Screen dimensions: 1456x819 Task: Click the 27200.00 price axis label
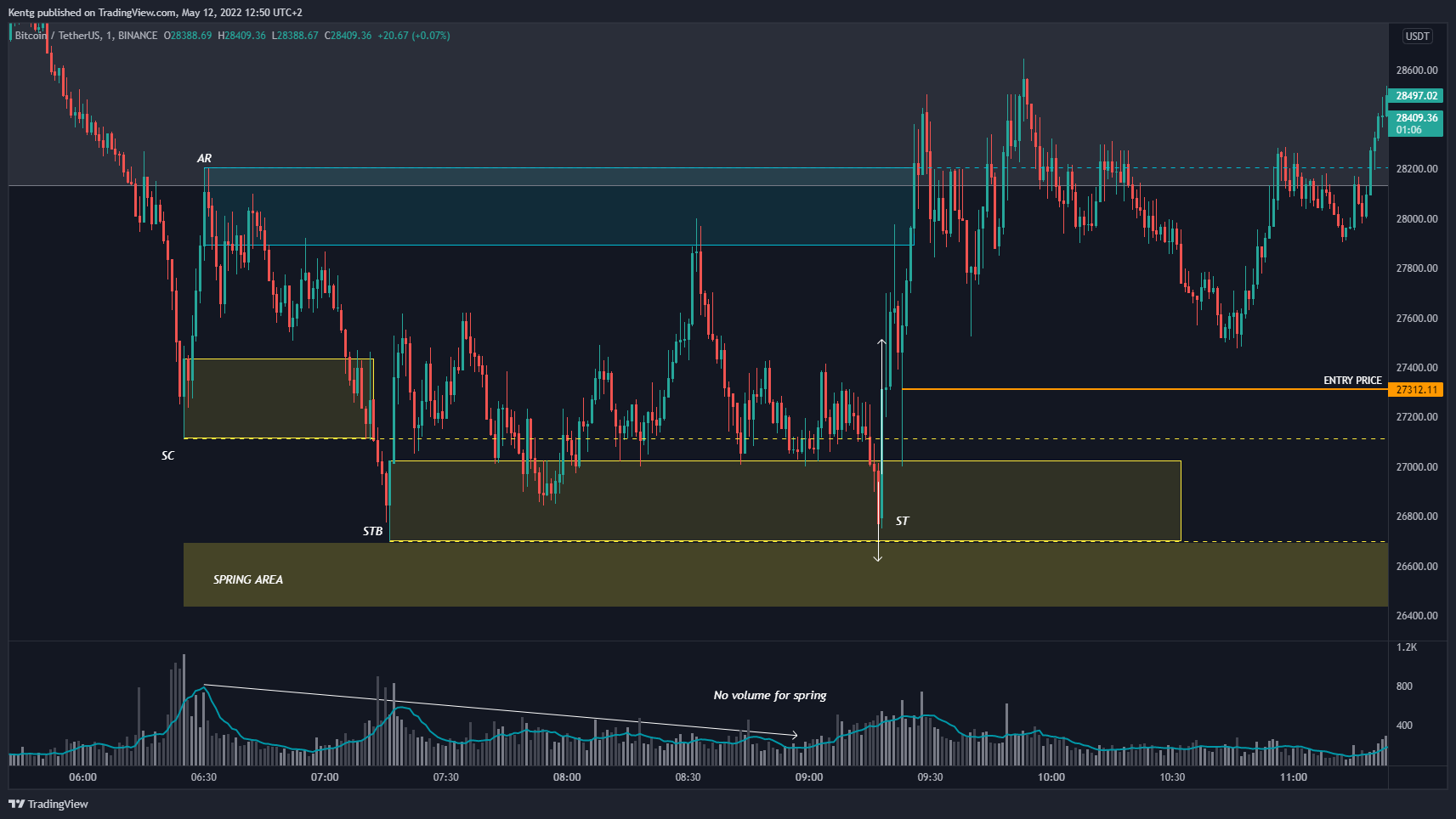(x=1417, y=417)
